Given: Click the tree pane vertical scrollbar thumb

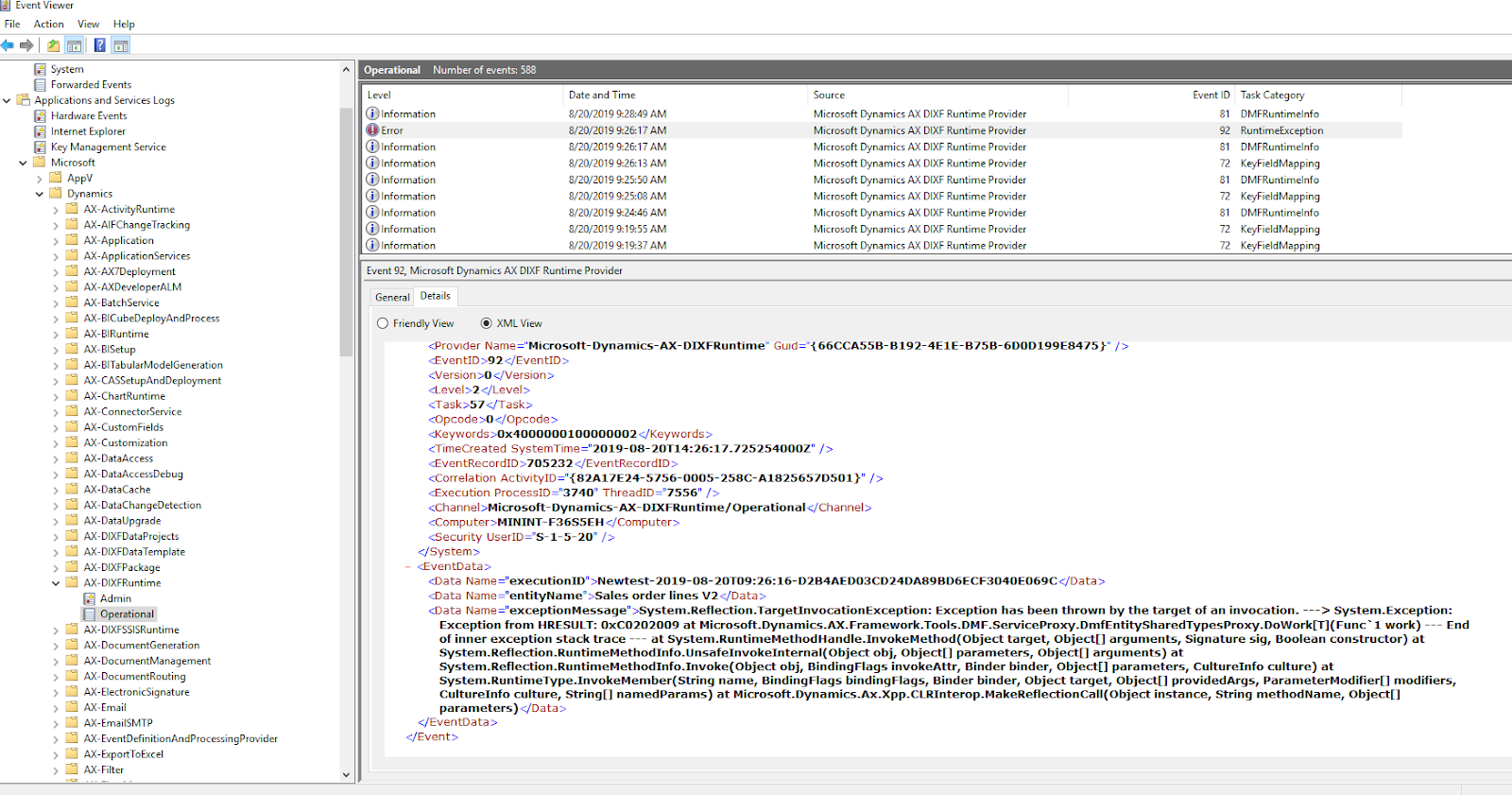Looking at the screenshot, I should coord(346,232).
